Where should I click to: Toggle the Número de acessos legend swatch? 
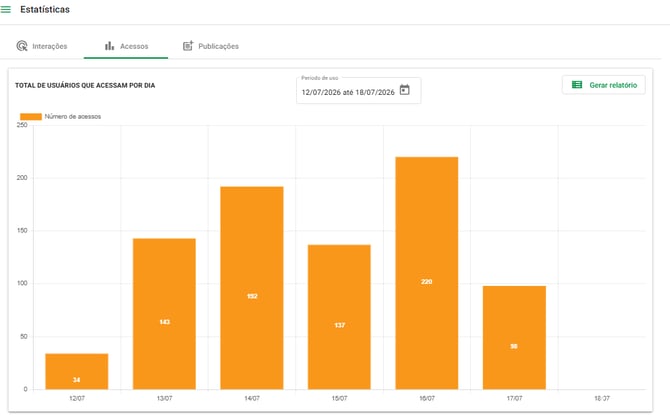31,116
